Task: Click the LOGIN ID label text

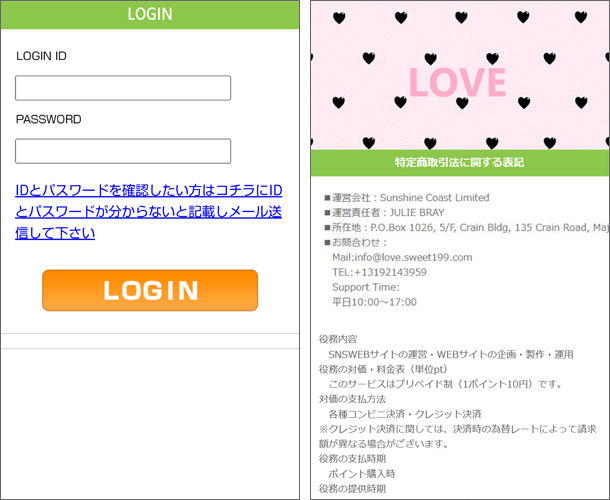Action: (x=41, y=56)
